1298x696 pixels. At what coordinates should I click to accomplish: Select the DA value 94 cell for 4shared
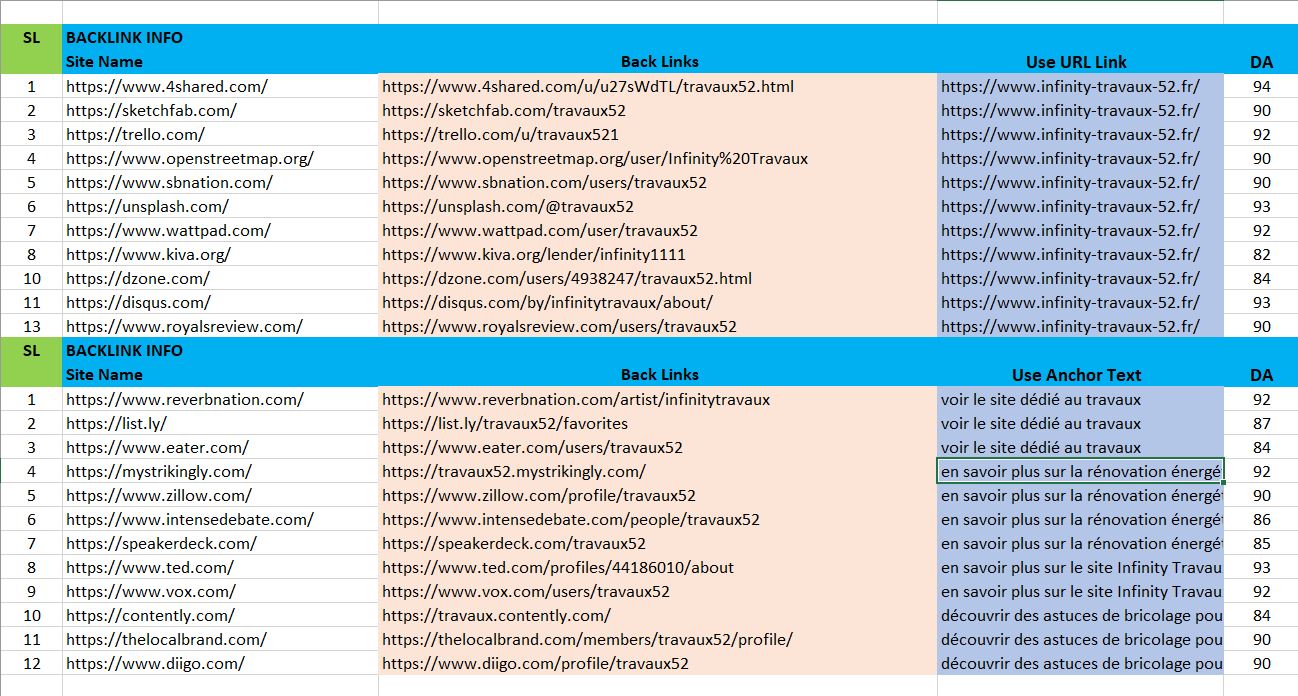(x=1262, y=86)
